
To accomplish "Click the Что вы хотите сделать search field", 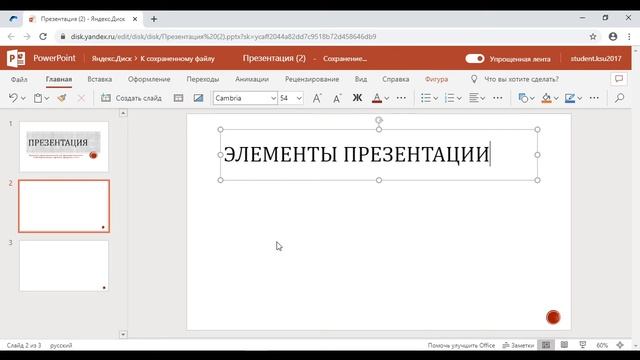I will (x=521, y=79).
